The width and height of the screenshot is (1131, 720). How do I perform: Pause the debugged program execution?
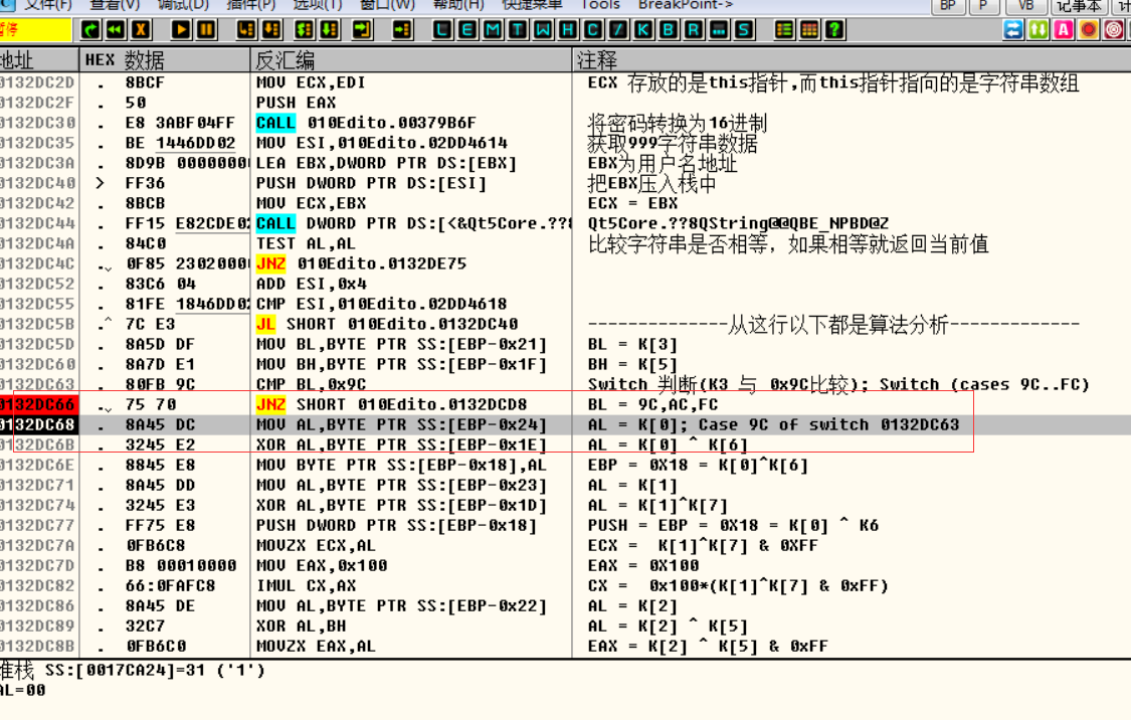point(207,31)
